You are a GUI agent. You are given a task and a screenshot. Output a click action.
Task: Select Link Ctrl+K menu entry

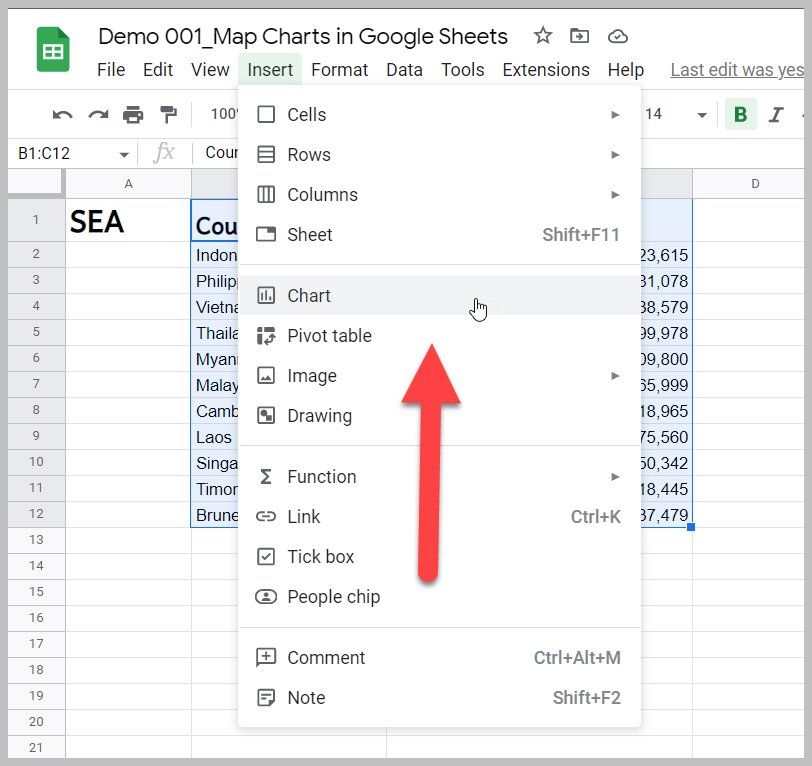440,516
